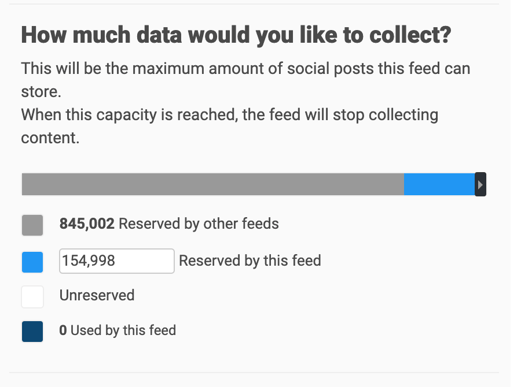521x387 pixels.
Task: Click the white 'Unreserved' swatch
Action: click(x=32, y=296)
